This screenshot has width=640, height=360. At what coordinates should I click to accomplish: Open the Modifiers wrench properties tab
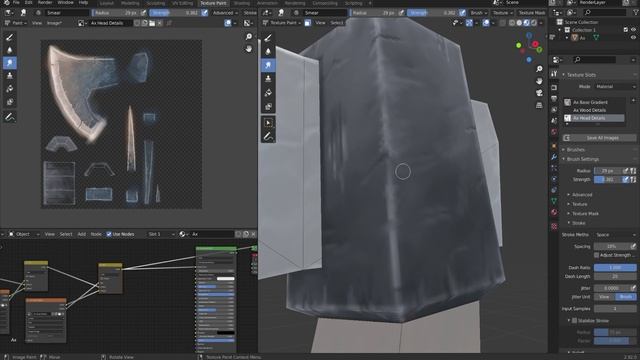click(554, 157)
